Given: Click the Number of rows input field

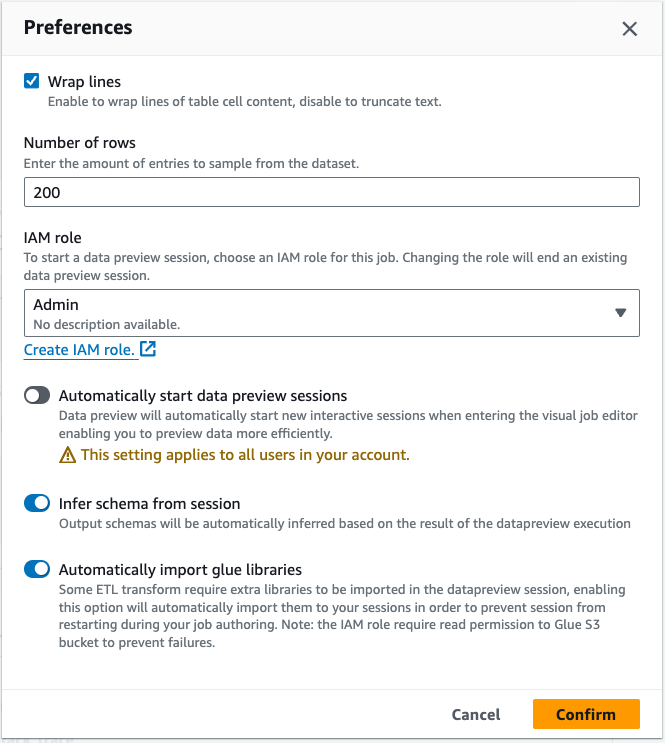Looking at the screenshot, I should (x=331, y=192).
